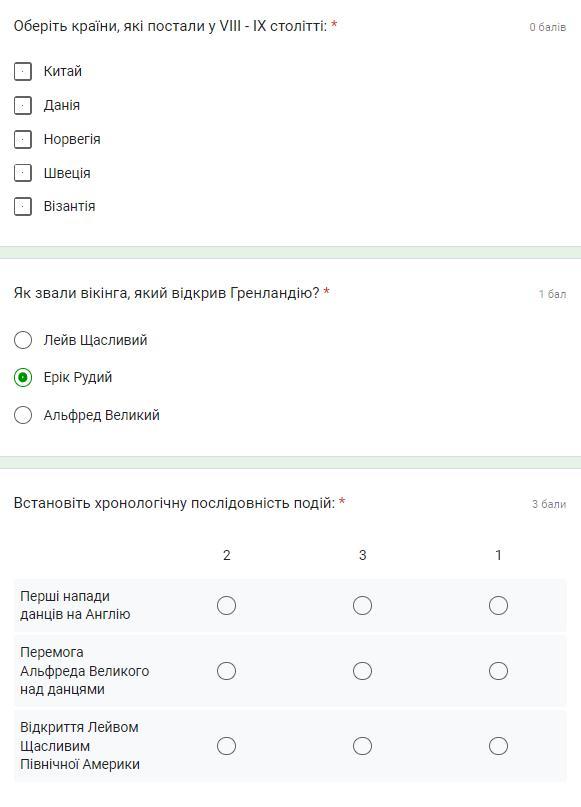Select the Лейв Щасливий radio option
The image size is (581, 807).
(23, 340)
